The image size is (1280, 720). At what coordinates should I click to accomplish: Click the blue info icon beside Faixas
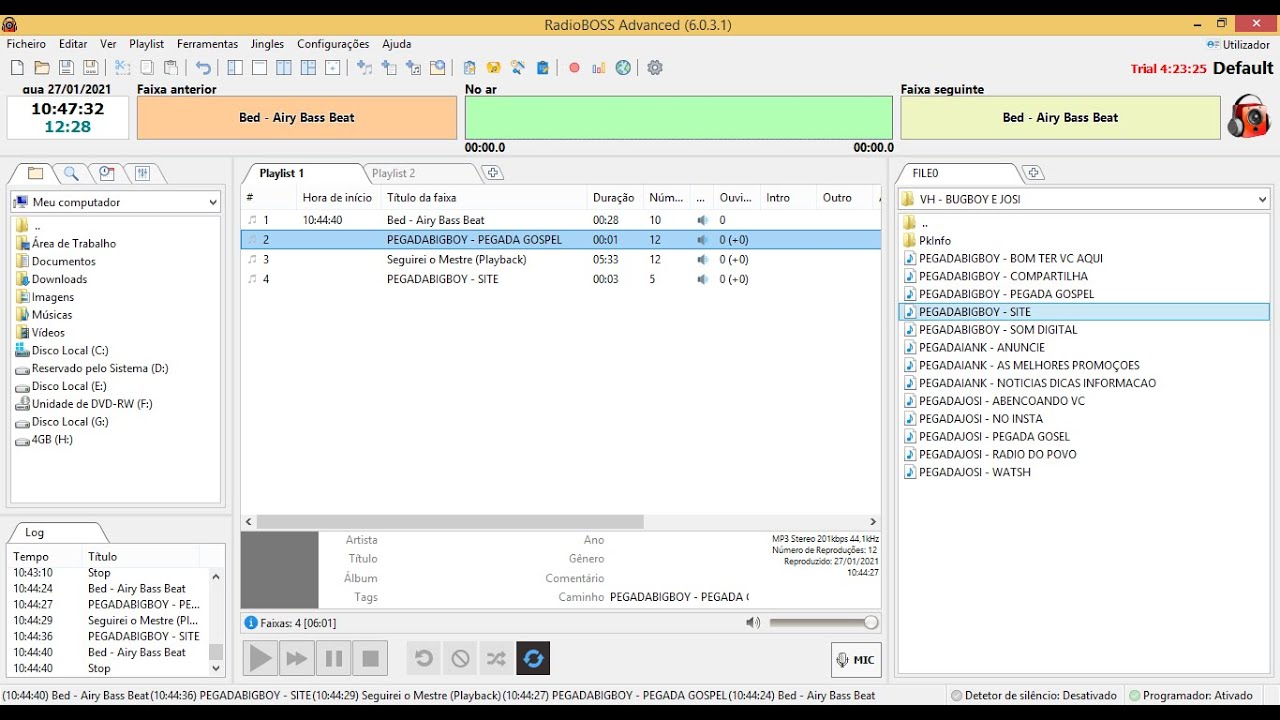pos(251,623)
